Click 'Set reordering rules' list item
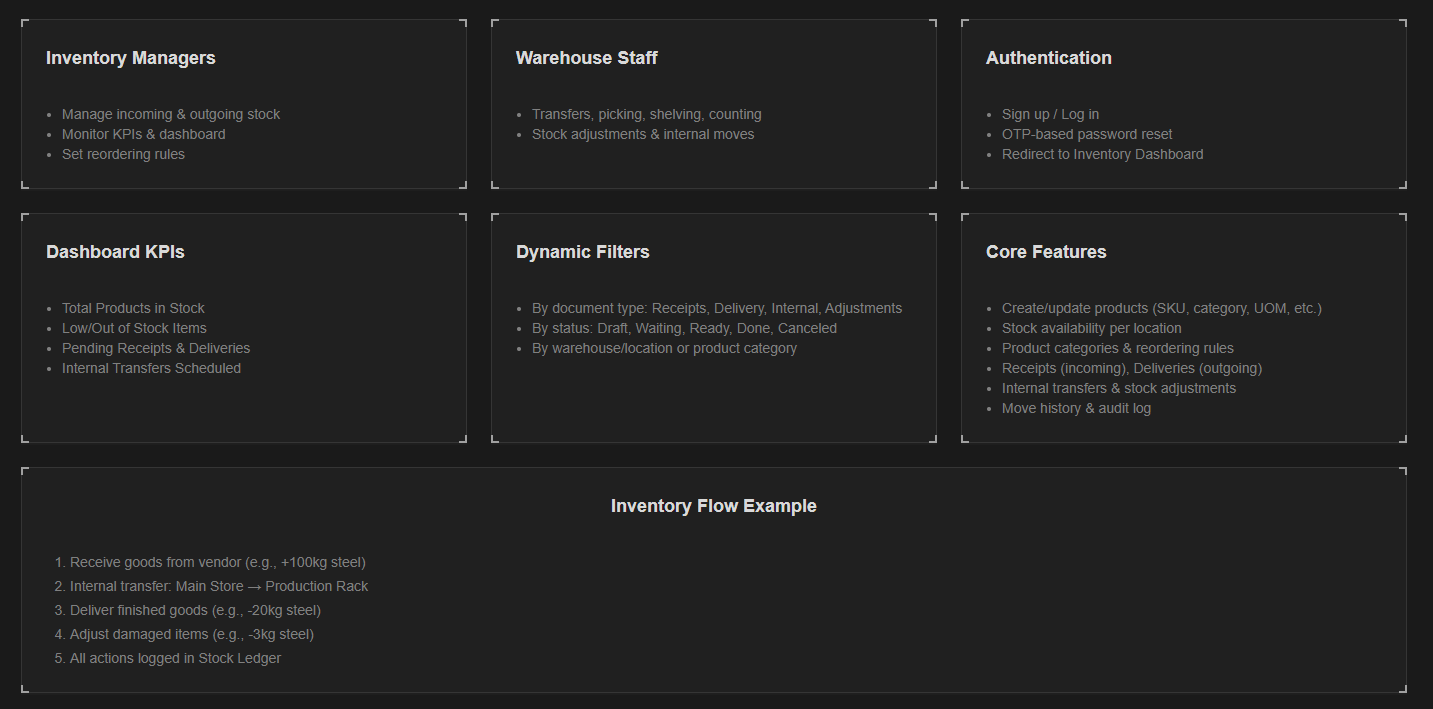The height and width of the screenshot is (709, 1433). [123, 154]
